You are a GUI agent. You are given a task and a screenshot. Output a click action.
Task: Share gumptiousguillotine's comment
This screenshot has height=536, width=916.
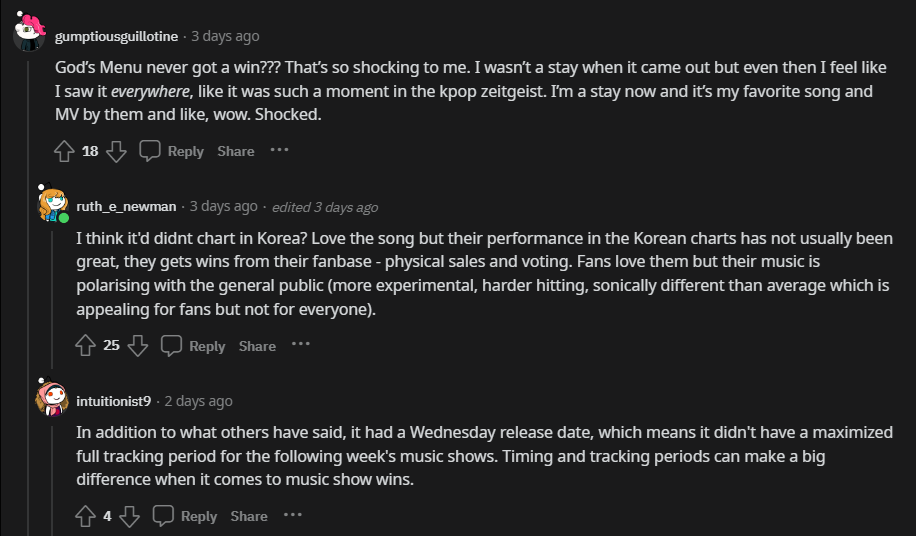(236, 151)
